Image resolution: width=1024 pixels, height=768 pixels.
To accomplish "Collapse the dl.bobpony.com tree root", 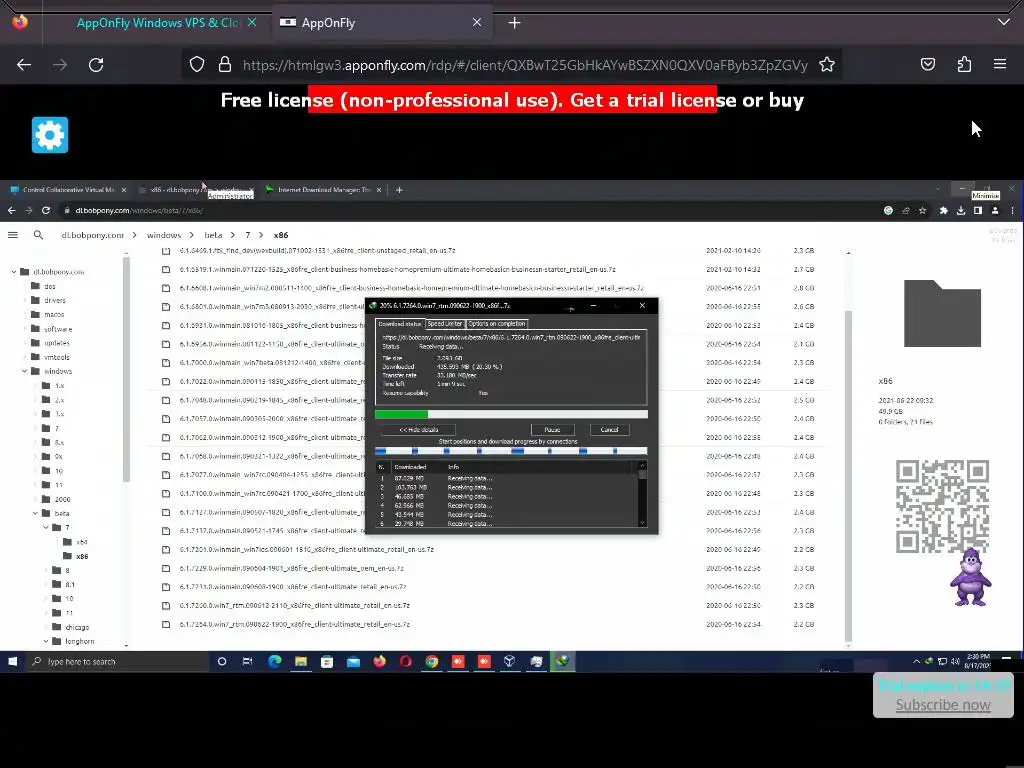I will tap(14, 272).
